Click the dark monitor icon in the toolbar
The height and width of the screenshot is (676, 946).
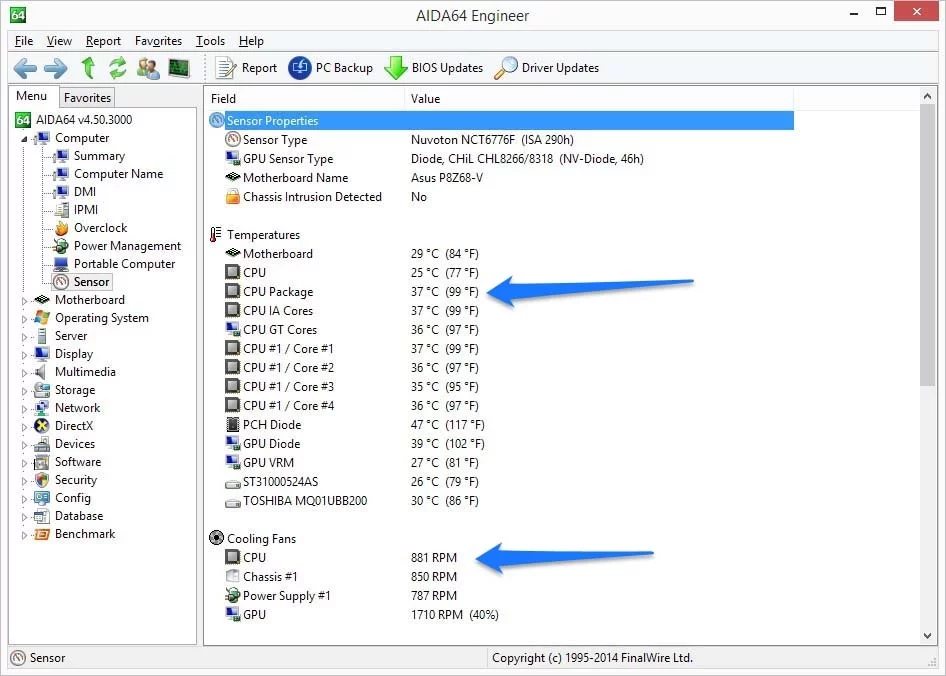pyautogui.click(x=181, y=67)
